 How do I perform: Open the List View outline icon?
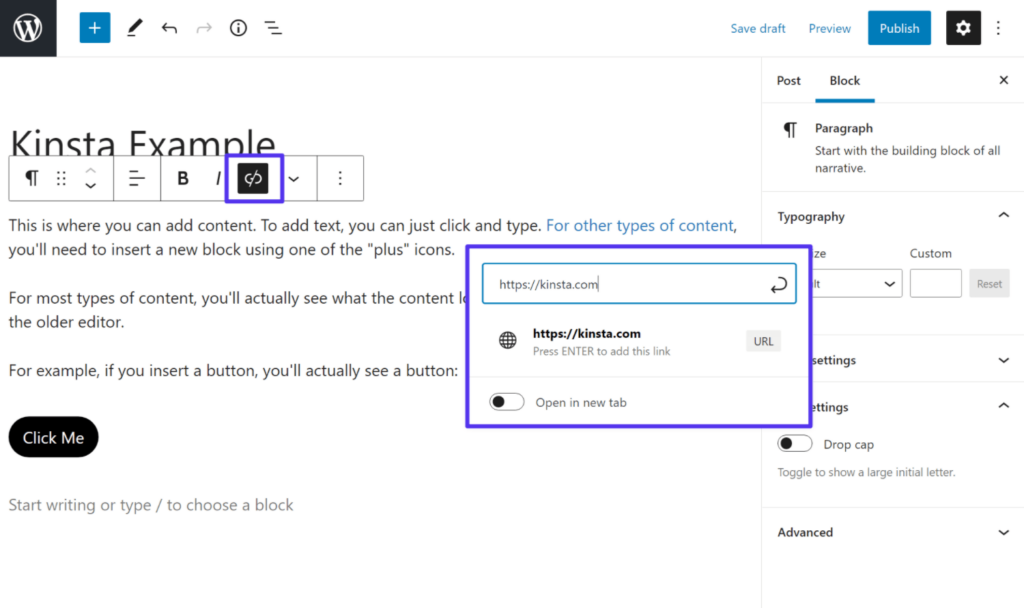[273, 27]
